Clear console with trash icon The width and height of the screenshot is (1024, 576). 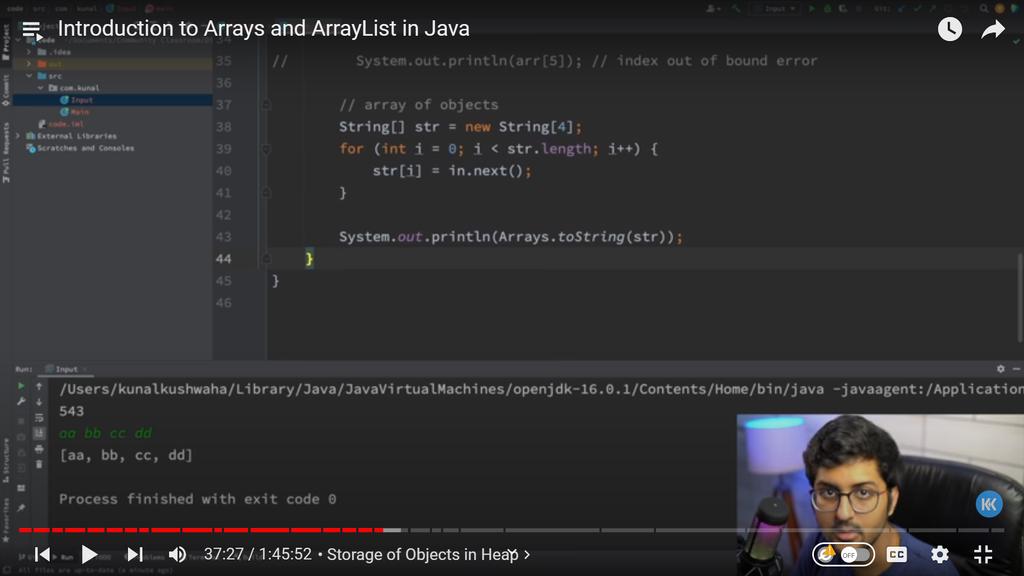pyautogui.click(x=39, y=464)
